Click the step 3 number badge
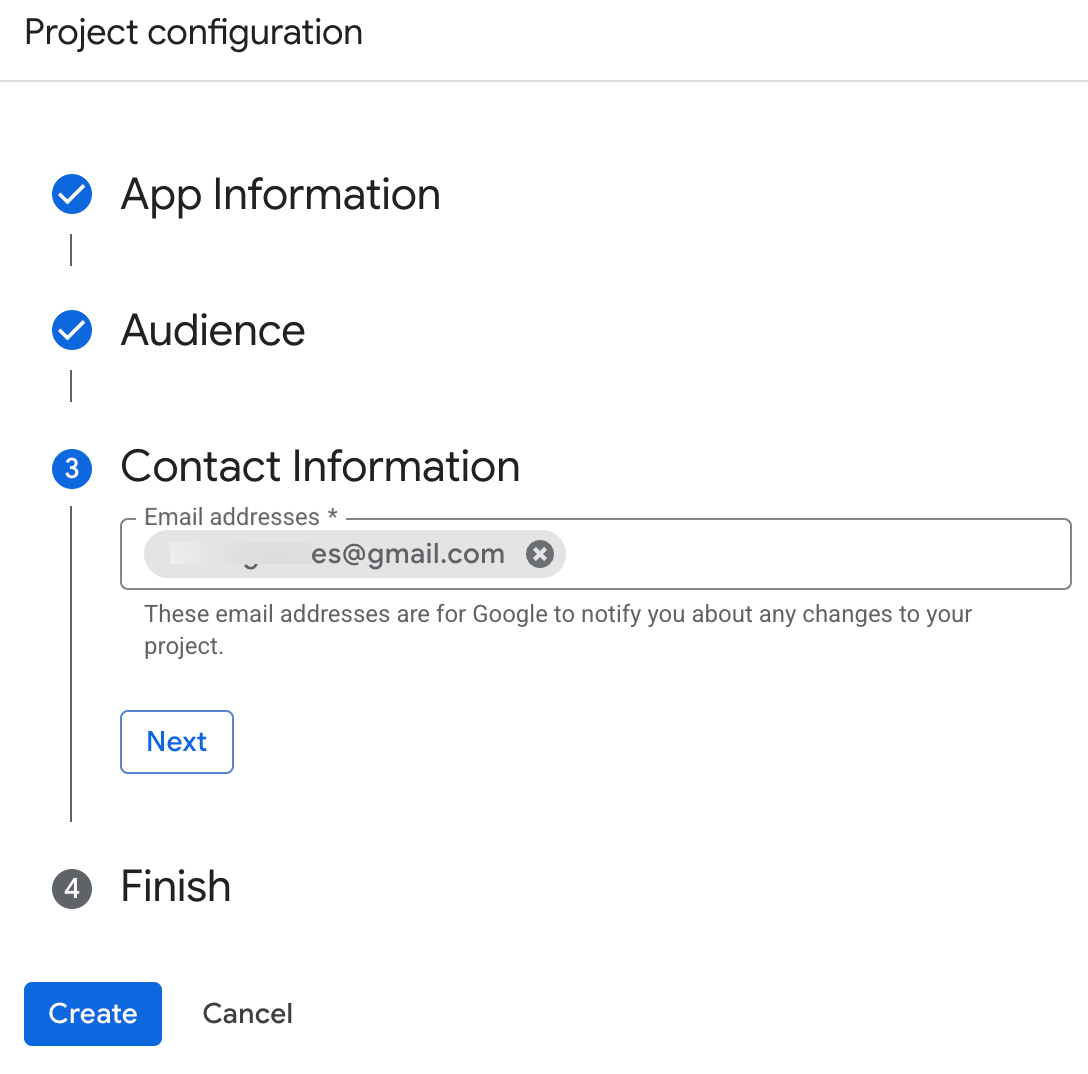This screenshot has width=1088, height=1074. coord(72,468)
